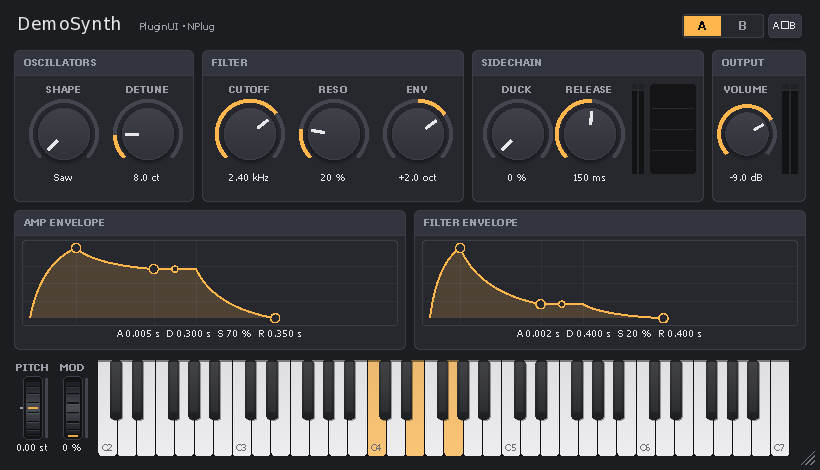Select the amp envelope release end node
This screenshot has width=820, height=470.
pyautogui.click(x=275, y=318)
